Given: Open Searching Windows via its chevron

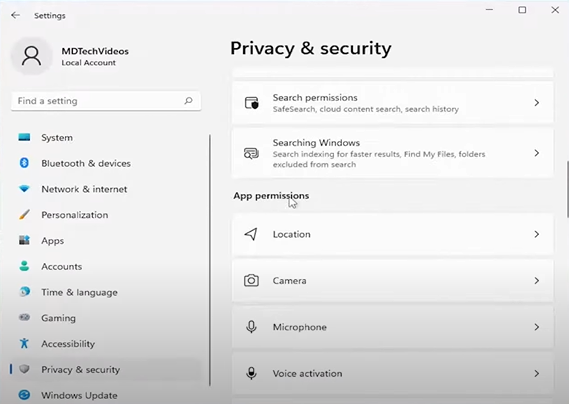Looking at the screenshot, I should (x=537, y=153).
